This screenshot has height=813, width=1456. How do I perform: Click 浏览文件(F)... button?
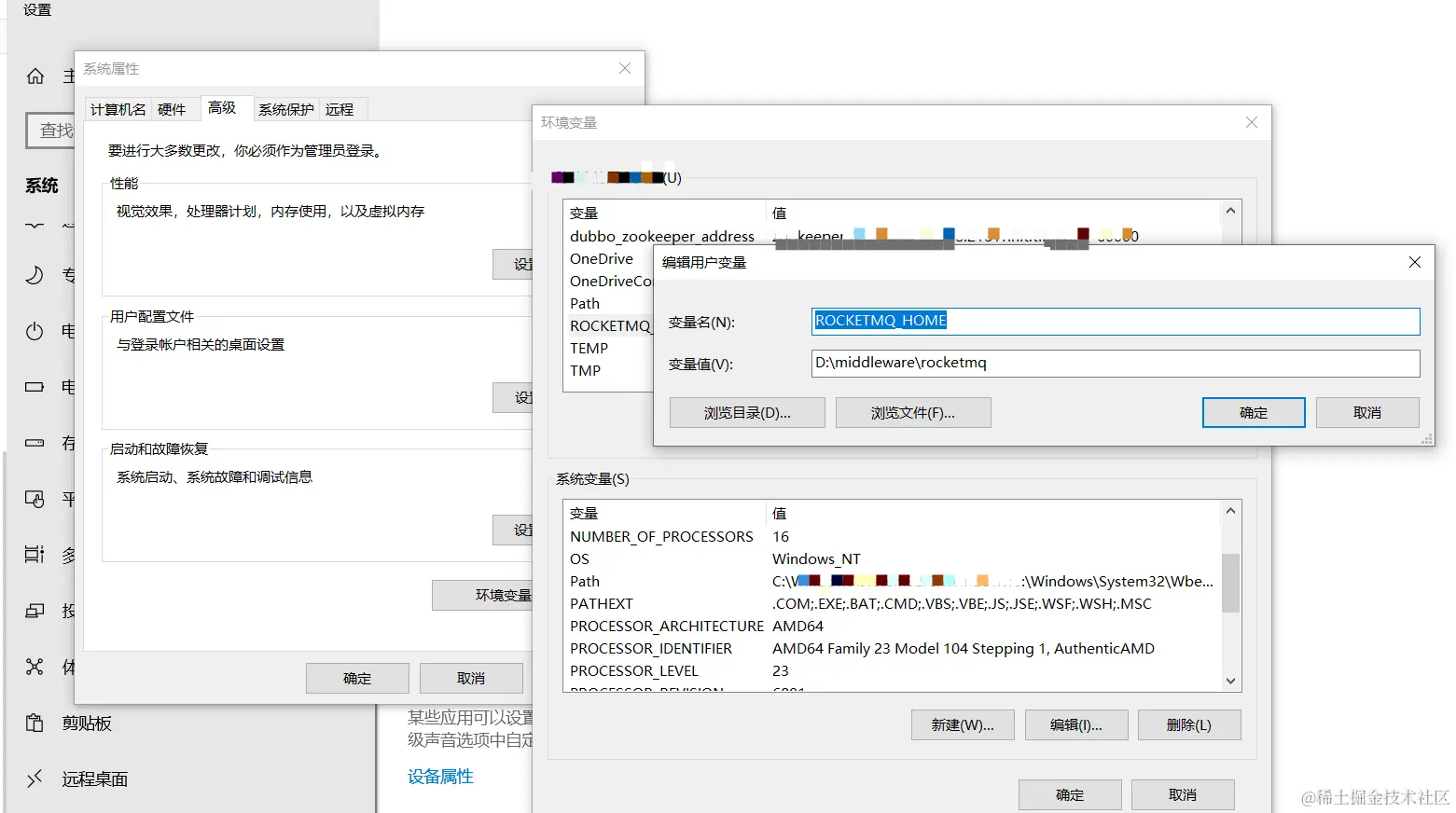[x=913, y=412]
